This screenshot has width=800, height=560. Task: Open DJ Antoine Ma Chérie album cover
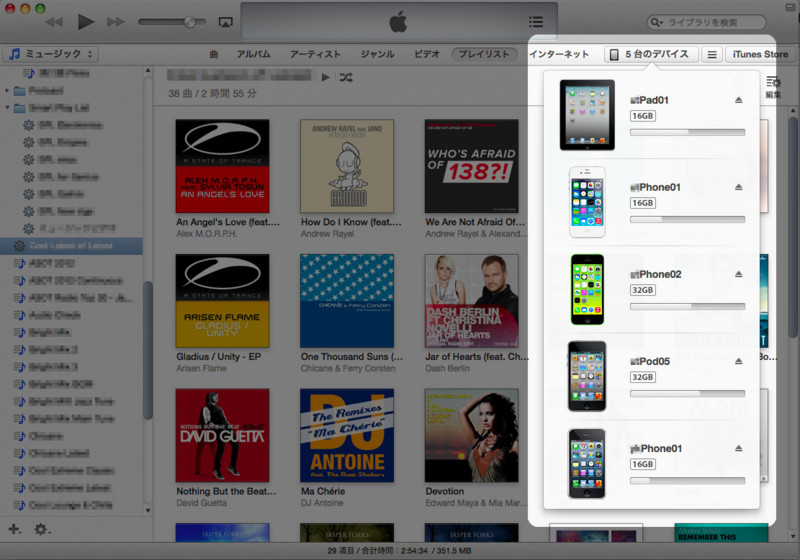tap(347, 436)
